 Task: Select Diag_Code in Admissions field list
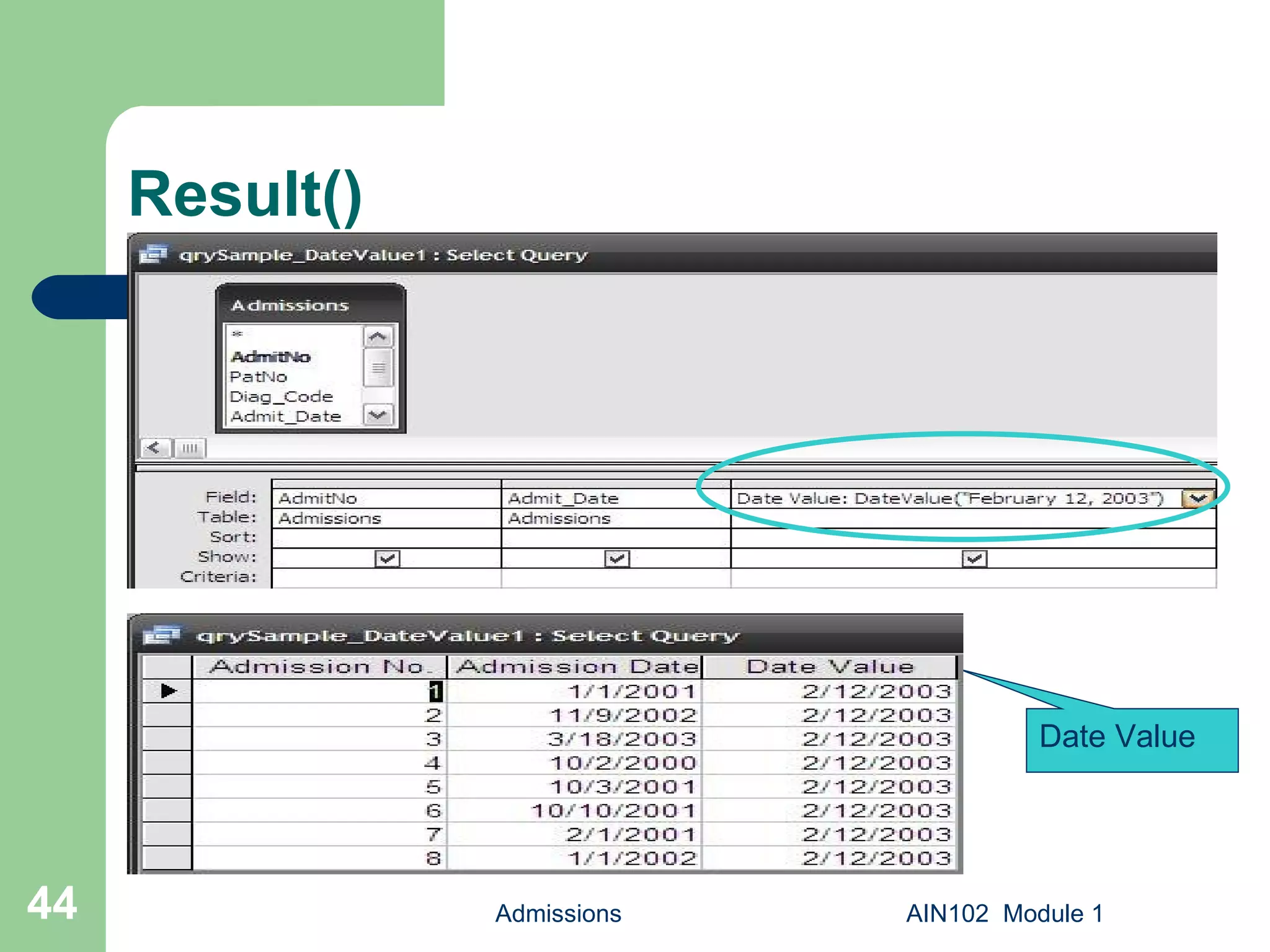281,397
